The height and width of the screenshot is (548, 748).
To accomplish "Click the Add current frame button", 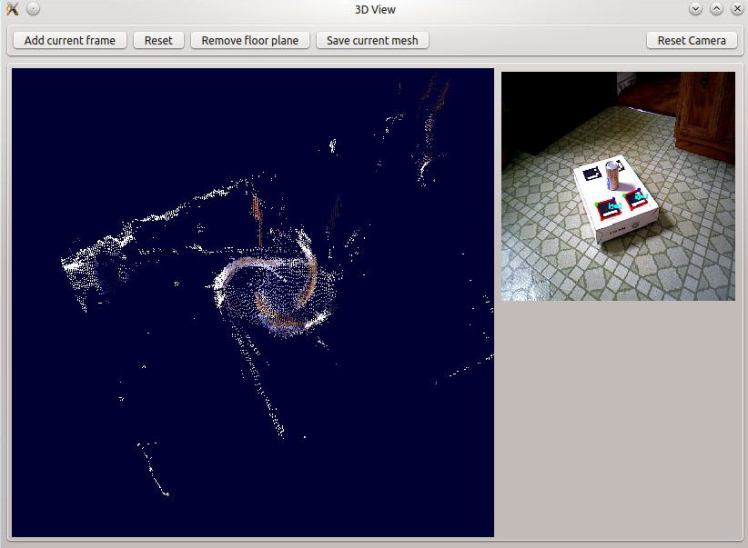I will 69,40.
